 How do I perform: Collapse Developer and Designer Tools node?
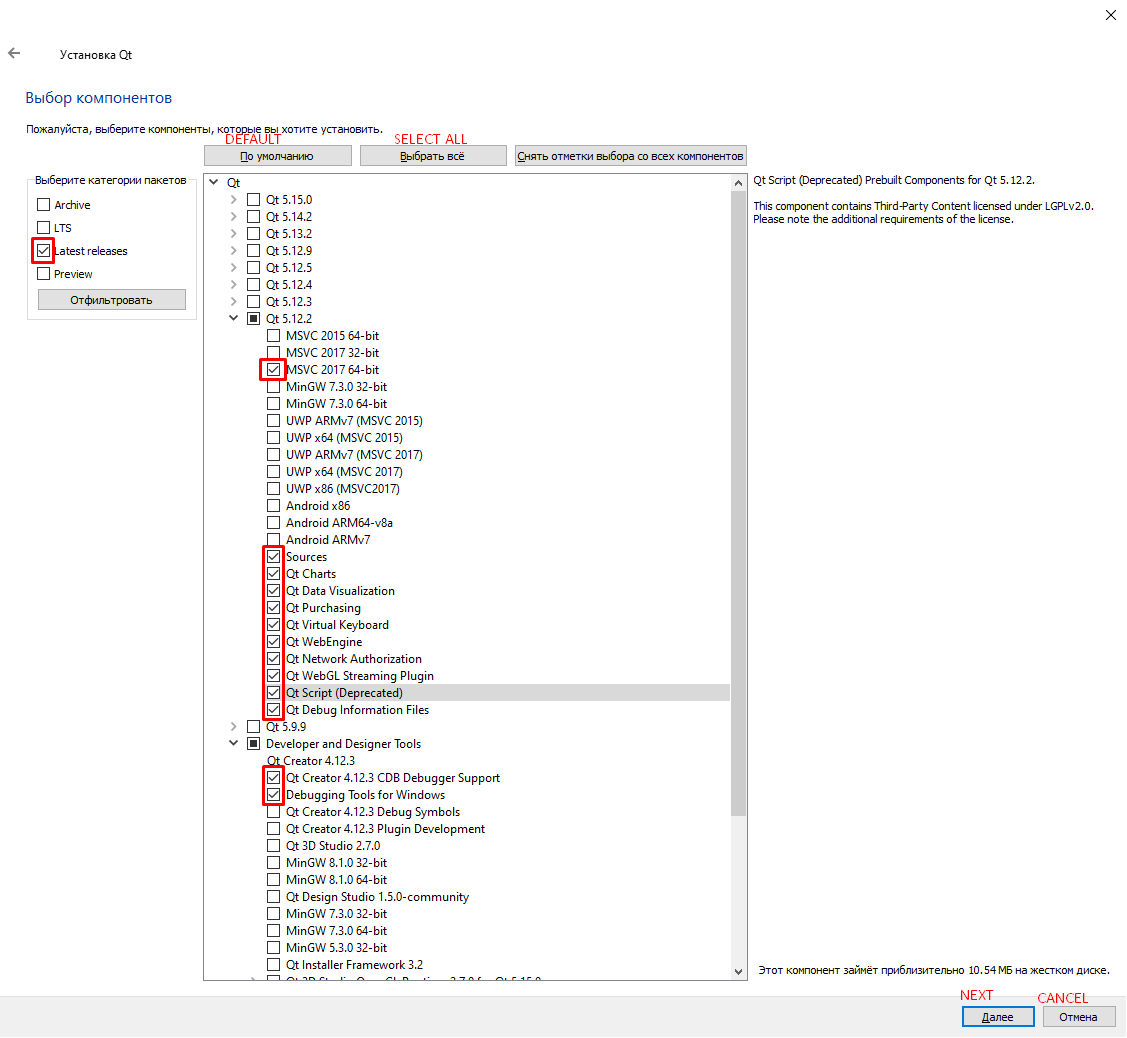[x=234, y=744]
